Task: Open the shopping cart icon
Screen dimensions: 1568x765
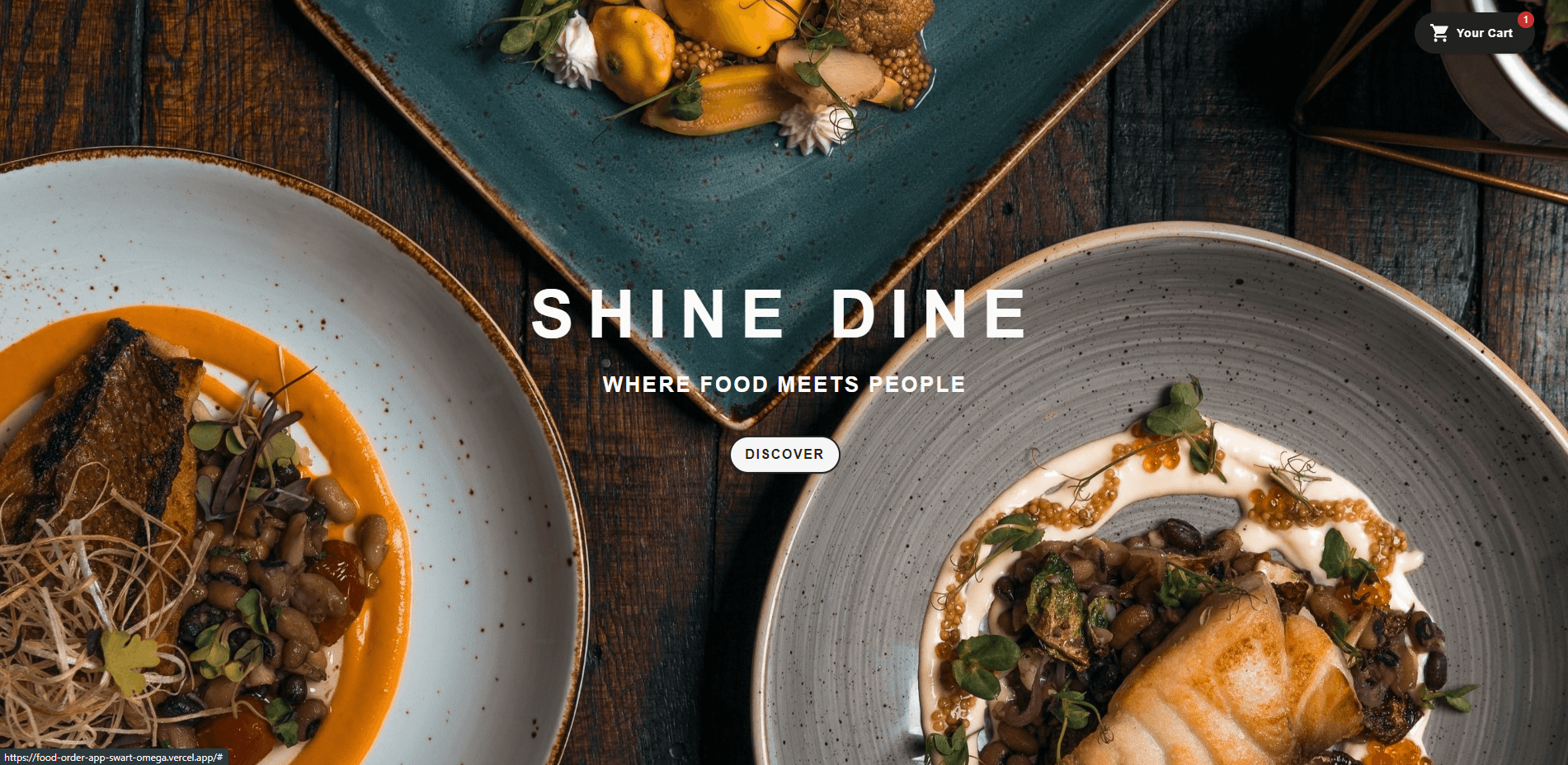Action: click(x=1439, y=33)
